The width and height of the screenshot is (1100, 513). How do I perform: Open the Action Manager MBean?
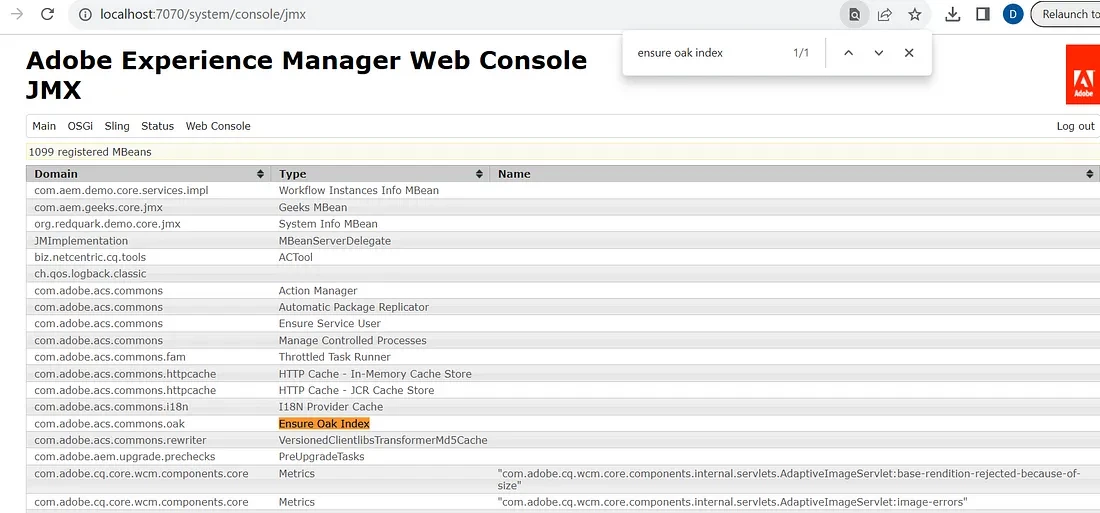tap(318, 291)
